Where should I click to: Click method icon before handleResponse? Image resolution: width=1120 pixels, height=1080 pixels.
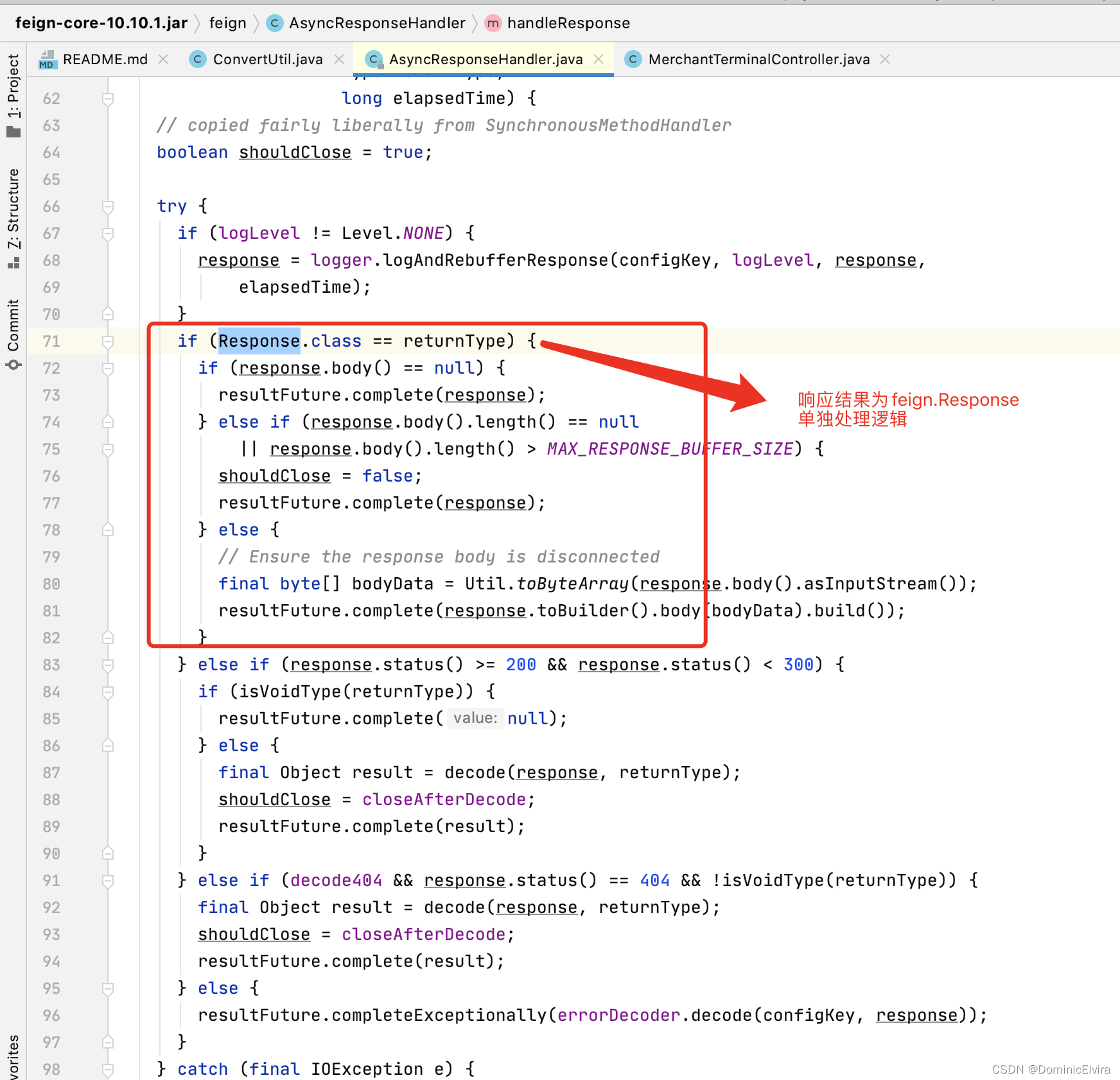493,23
